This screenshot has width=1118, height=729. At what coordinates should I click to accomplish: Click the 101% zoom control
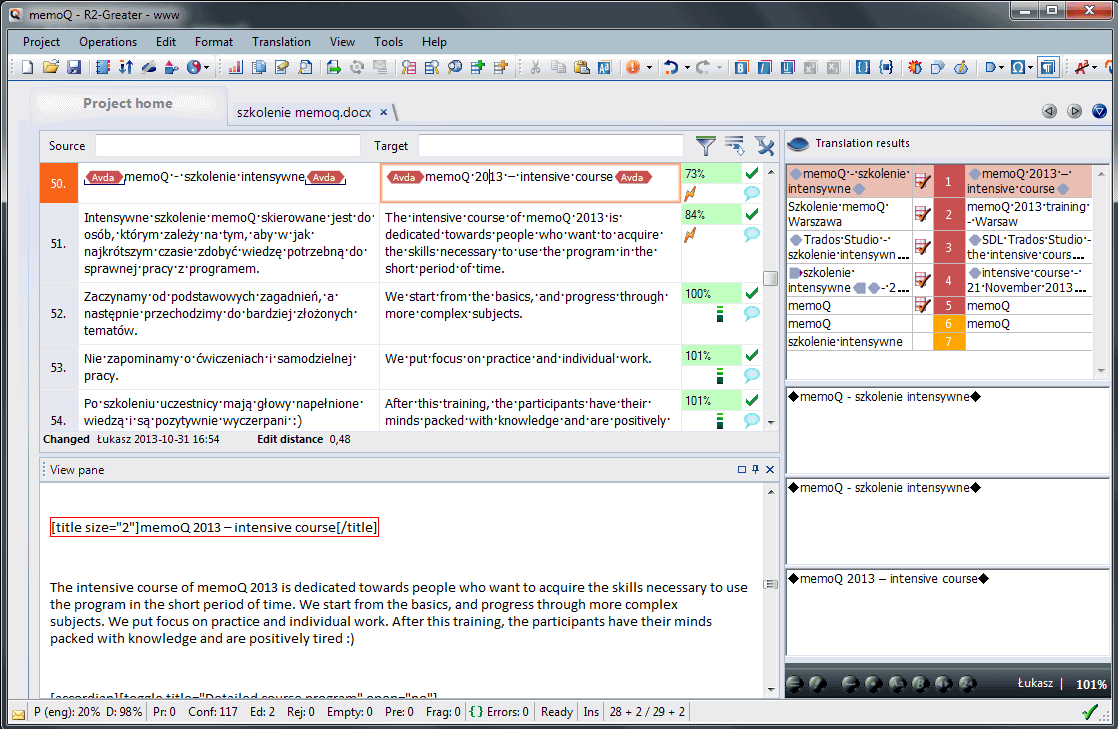coord(1092,684)
